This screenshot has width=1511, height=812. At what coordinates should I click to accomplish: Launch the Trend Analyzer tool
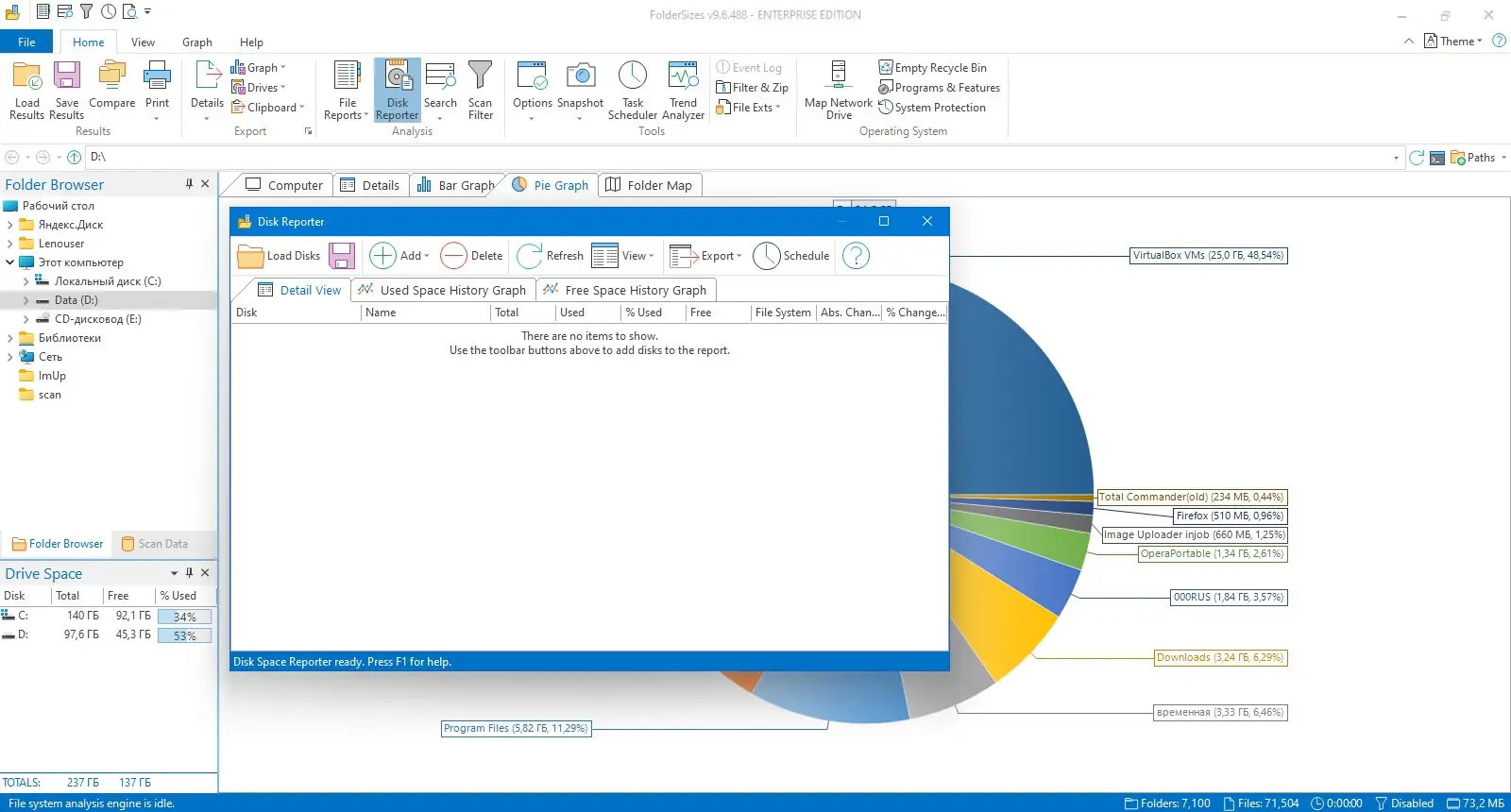point(683,91)
